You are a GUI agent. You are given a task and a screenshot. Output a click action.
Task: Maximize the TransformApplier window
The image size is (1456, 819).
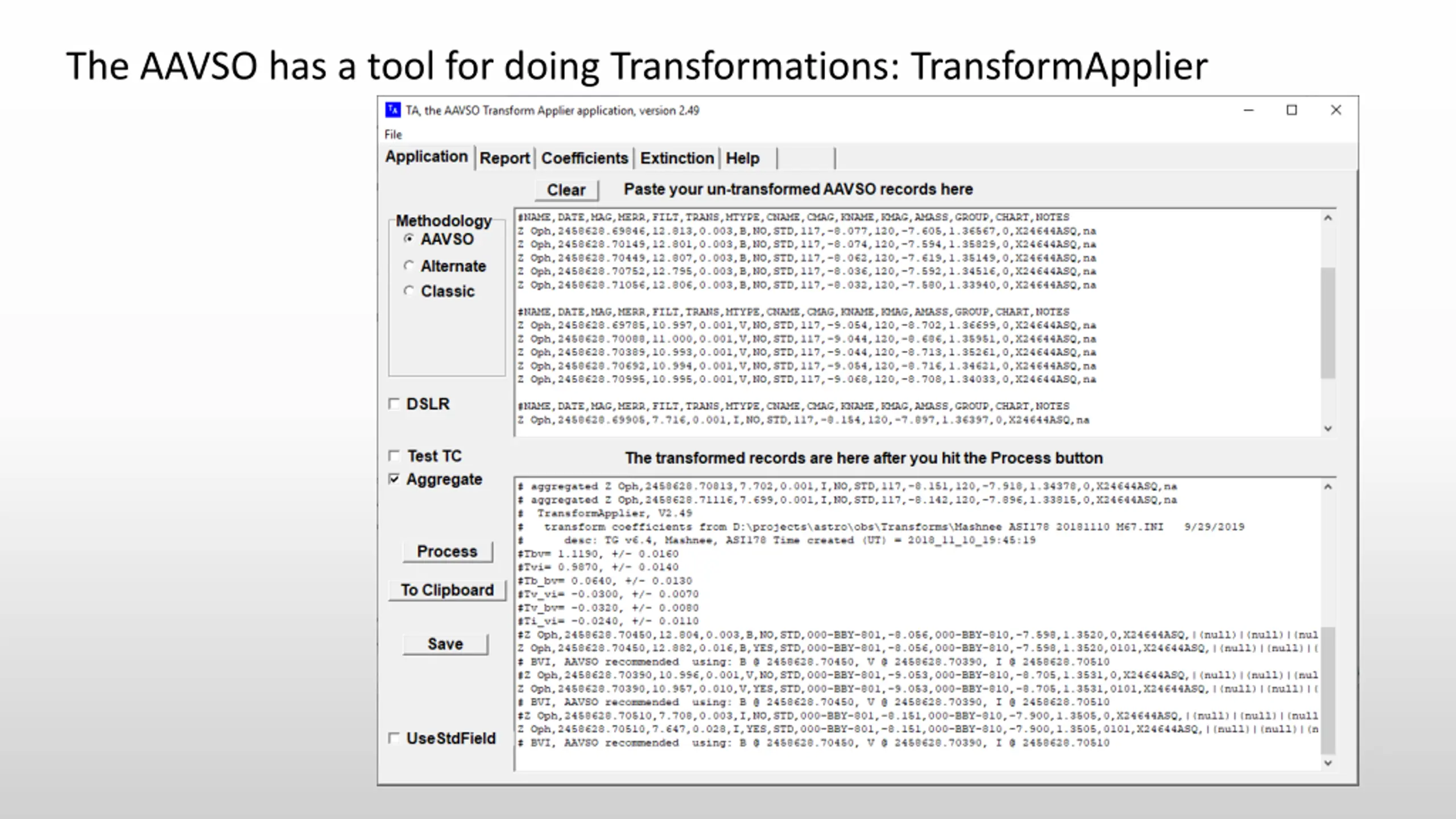point(1292,110)
